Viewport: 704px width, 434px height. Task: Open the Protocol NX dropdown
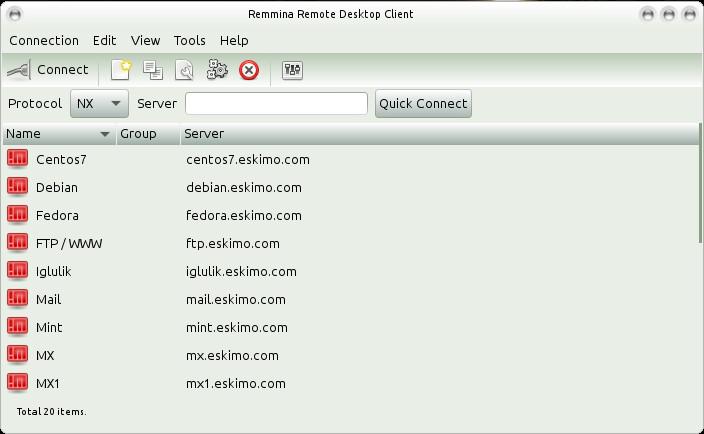(x=99, y=103)
